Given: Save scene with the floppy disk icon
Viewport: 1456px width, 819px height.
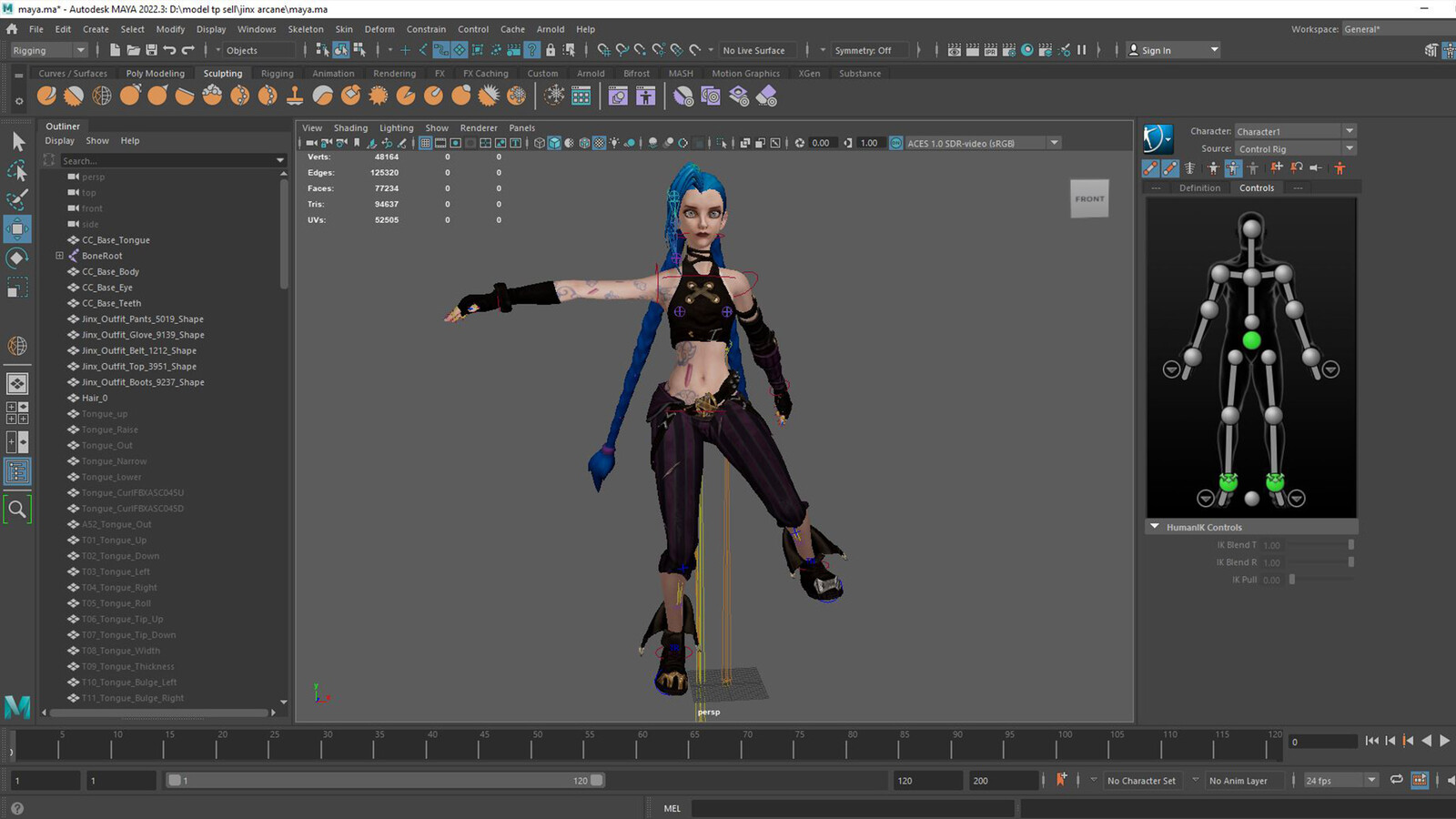Looking at the screenshot, I should coord(151,50).
